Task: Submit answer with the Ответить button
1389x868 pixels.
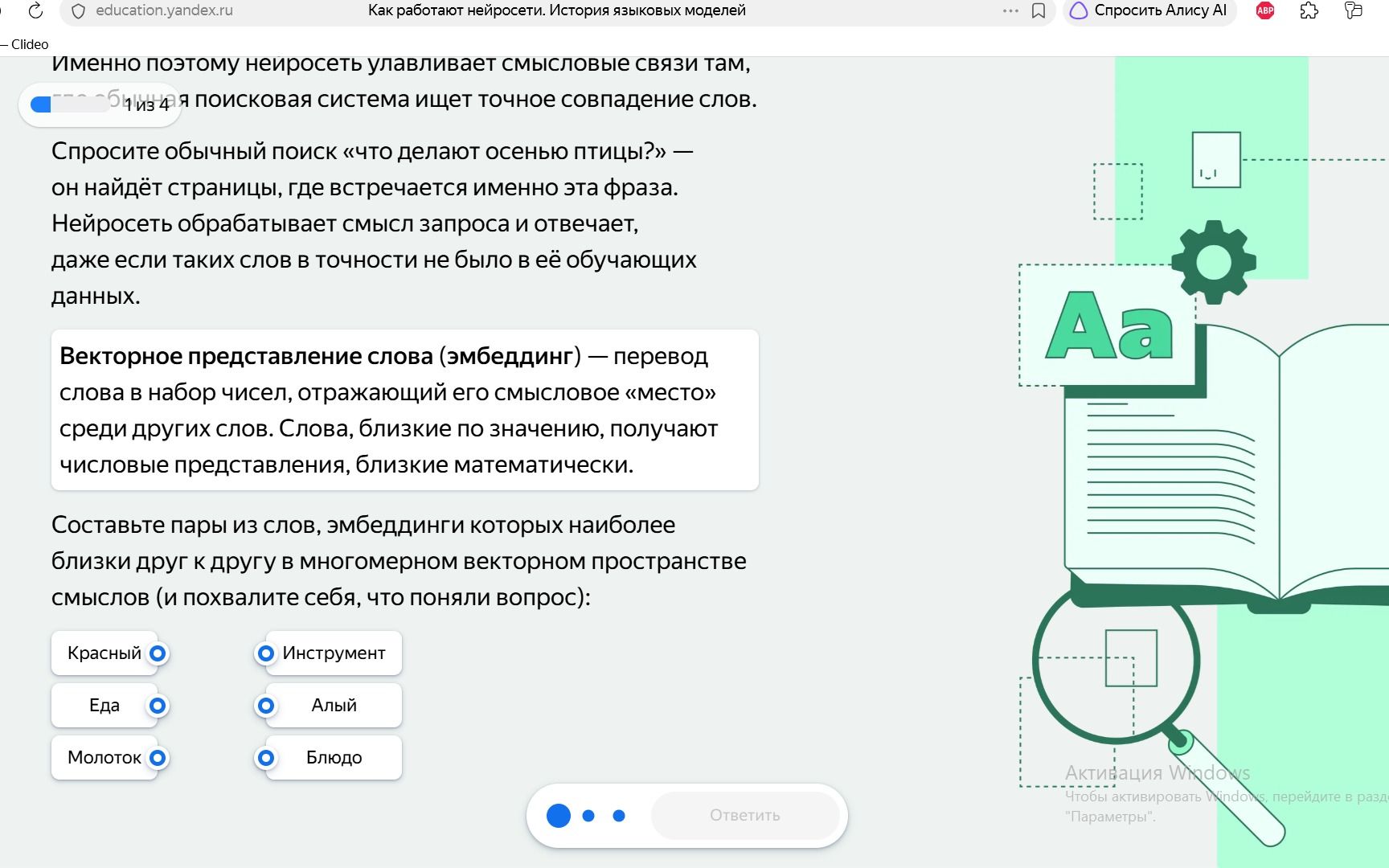Action: pos(745,816)
